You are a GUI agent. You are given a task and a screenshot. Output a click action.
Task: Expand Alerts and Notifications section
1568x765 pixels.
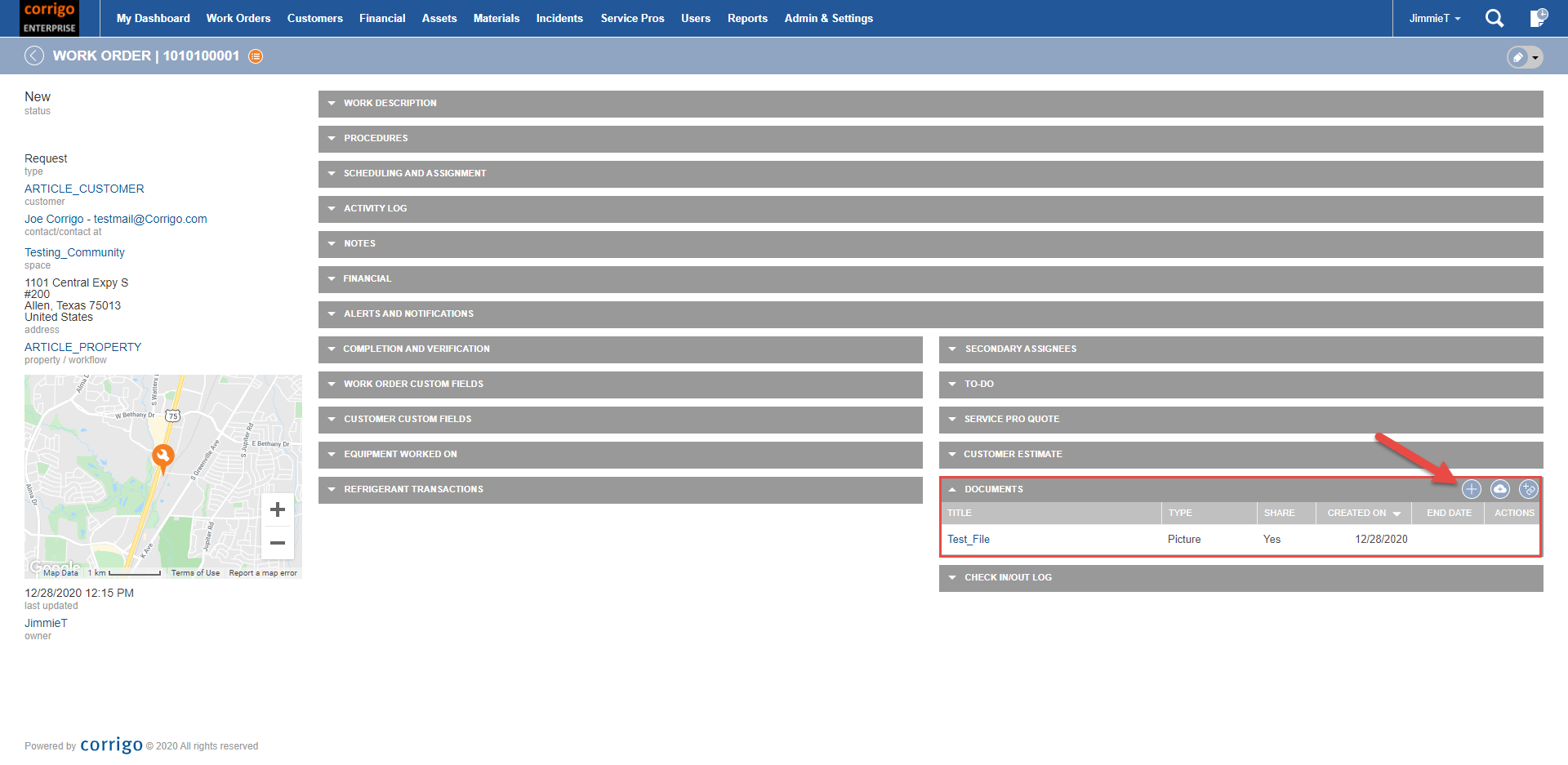point(931,314)
